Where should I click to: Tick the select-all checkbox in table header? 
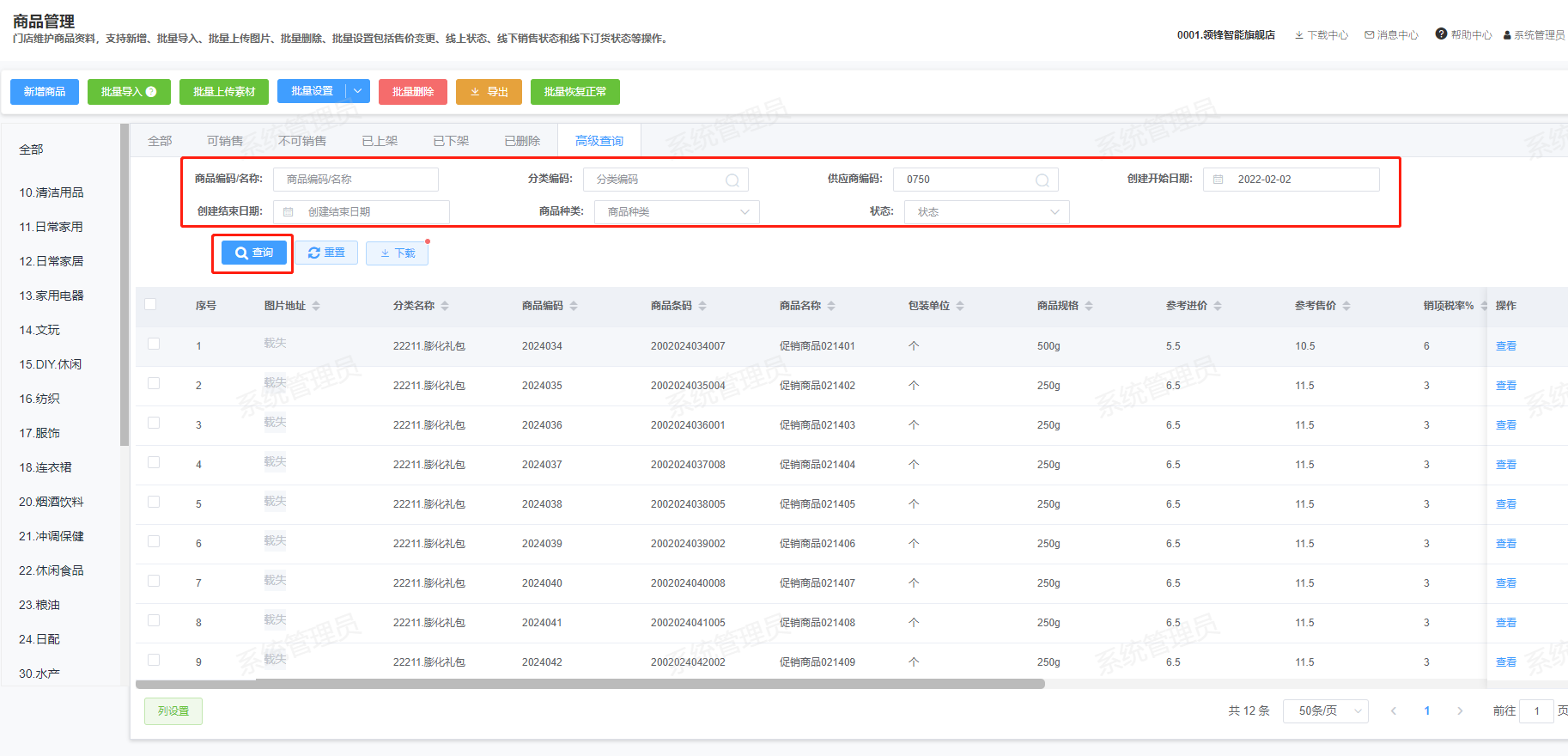151,304
